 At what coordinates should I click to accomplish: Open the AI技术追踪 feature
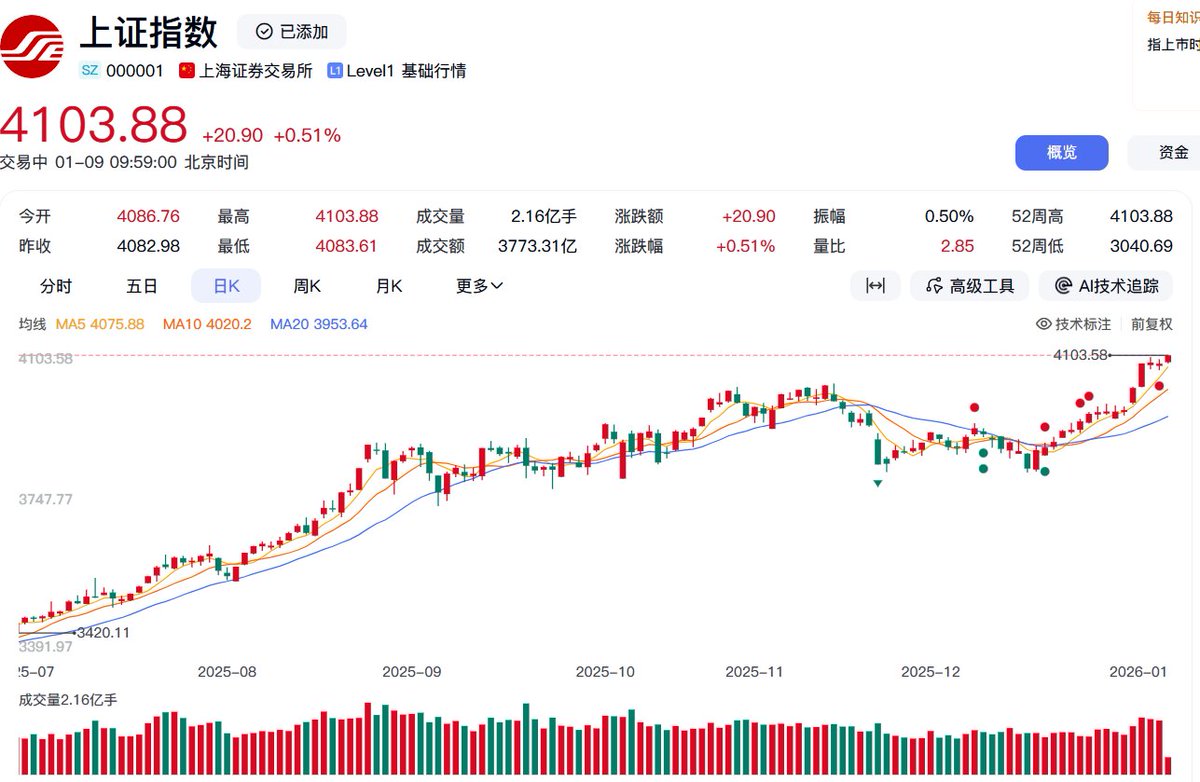[1106, 285]
